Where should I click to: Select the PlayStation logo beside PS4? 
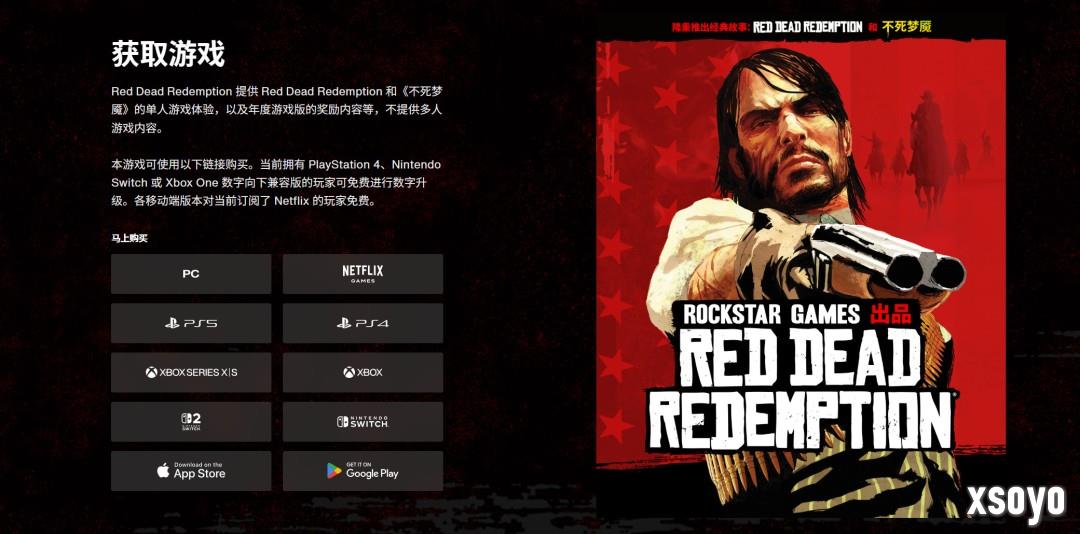(344, 322)
